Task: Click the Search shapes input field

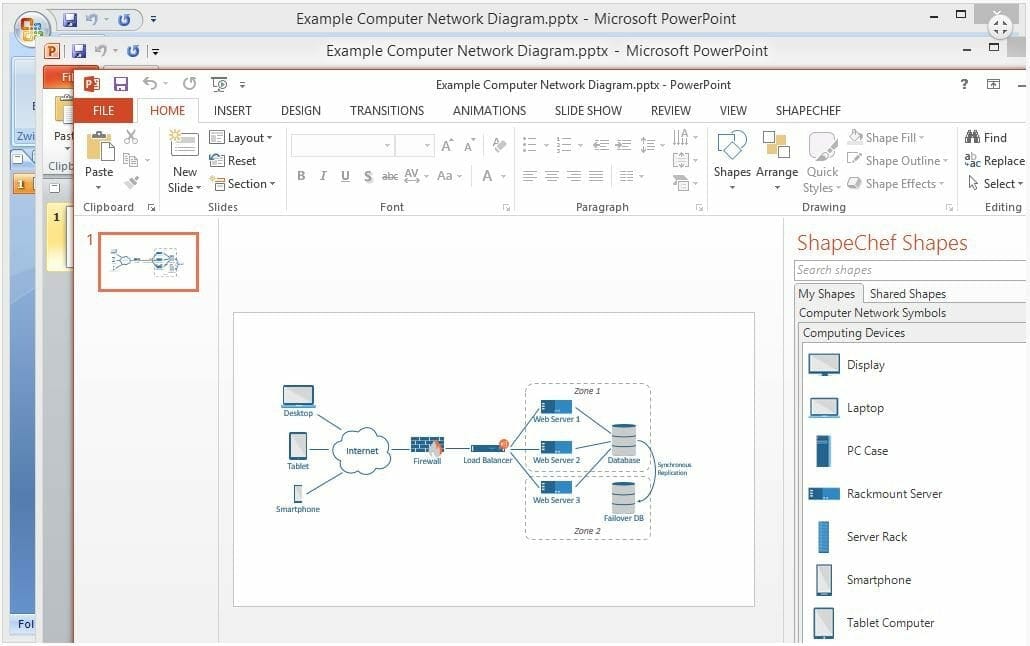Action: [910, 270]
